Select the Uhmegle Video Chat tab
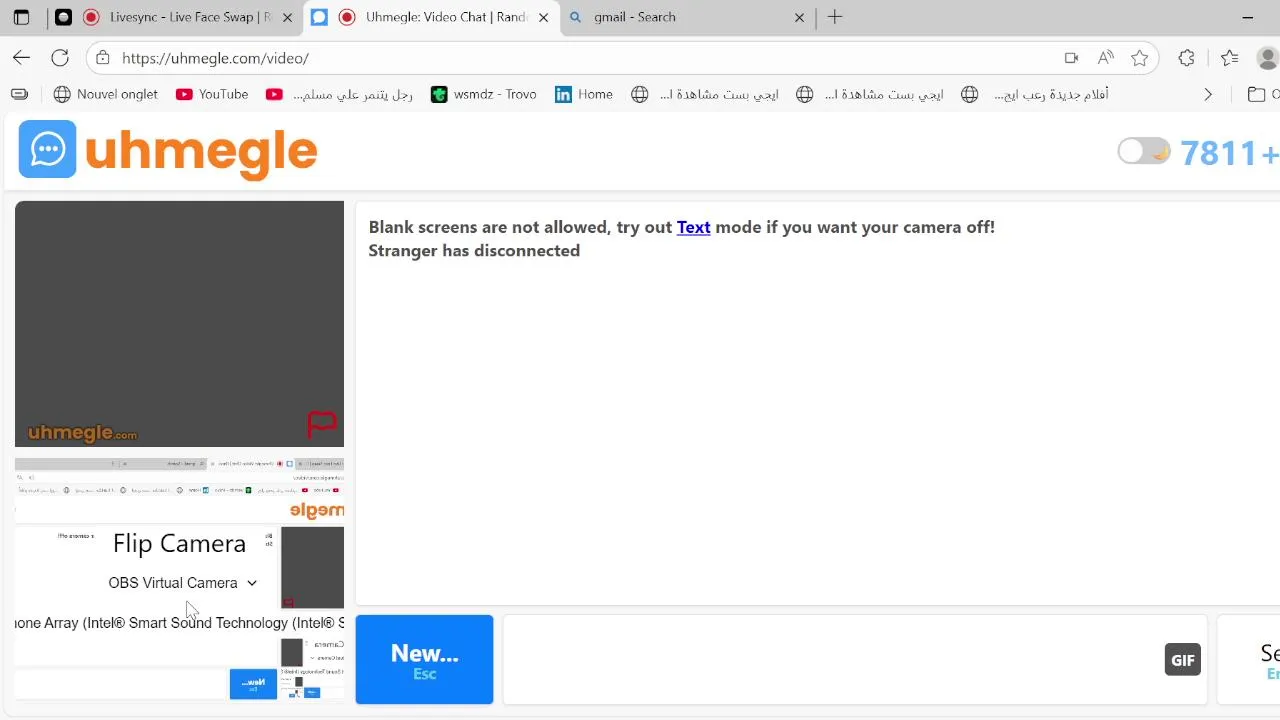1280x720 pixels. [433, 17]
